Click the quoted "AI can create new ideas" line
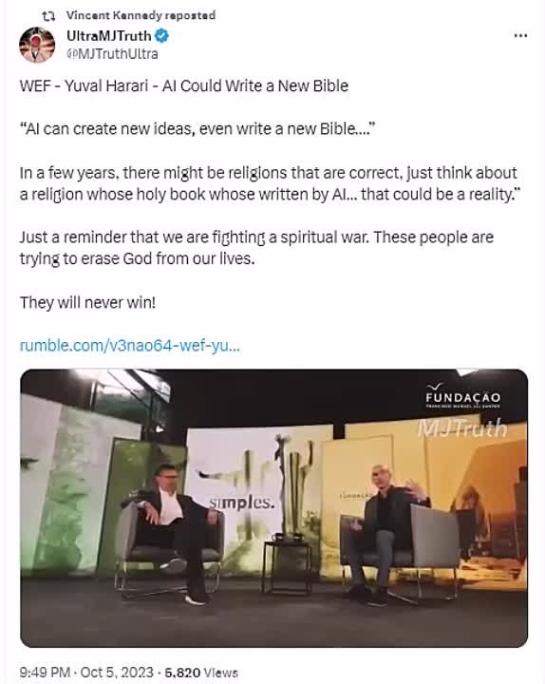545x684 pixels. tap(197, 129)
